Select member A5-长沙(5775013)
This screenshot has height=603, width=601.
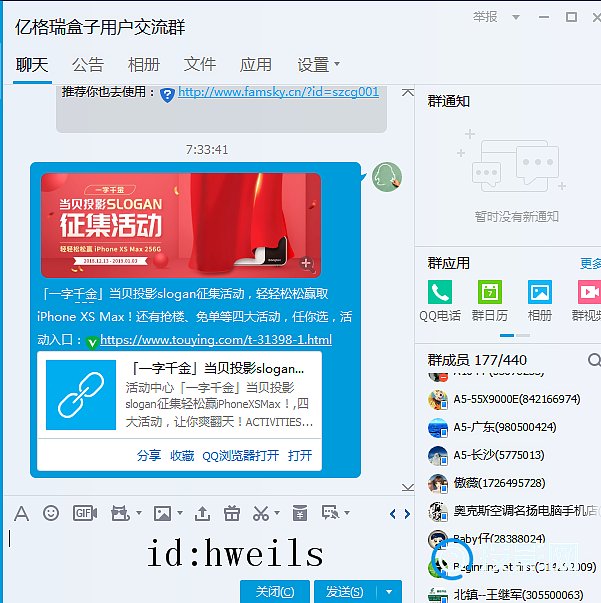coord(514,455)
